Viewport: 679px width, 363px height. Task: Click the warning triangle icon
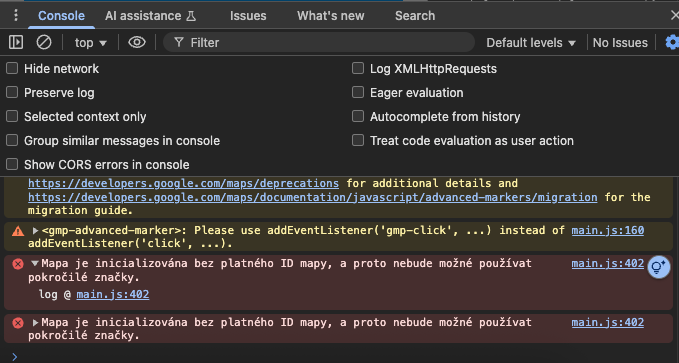pos(18,231)
